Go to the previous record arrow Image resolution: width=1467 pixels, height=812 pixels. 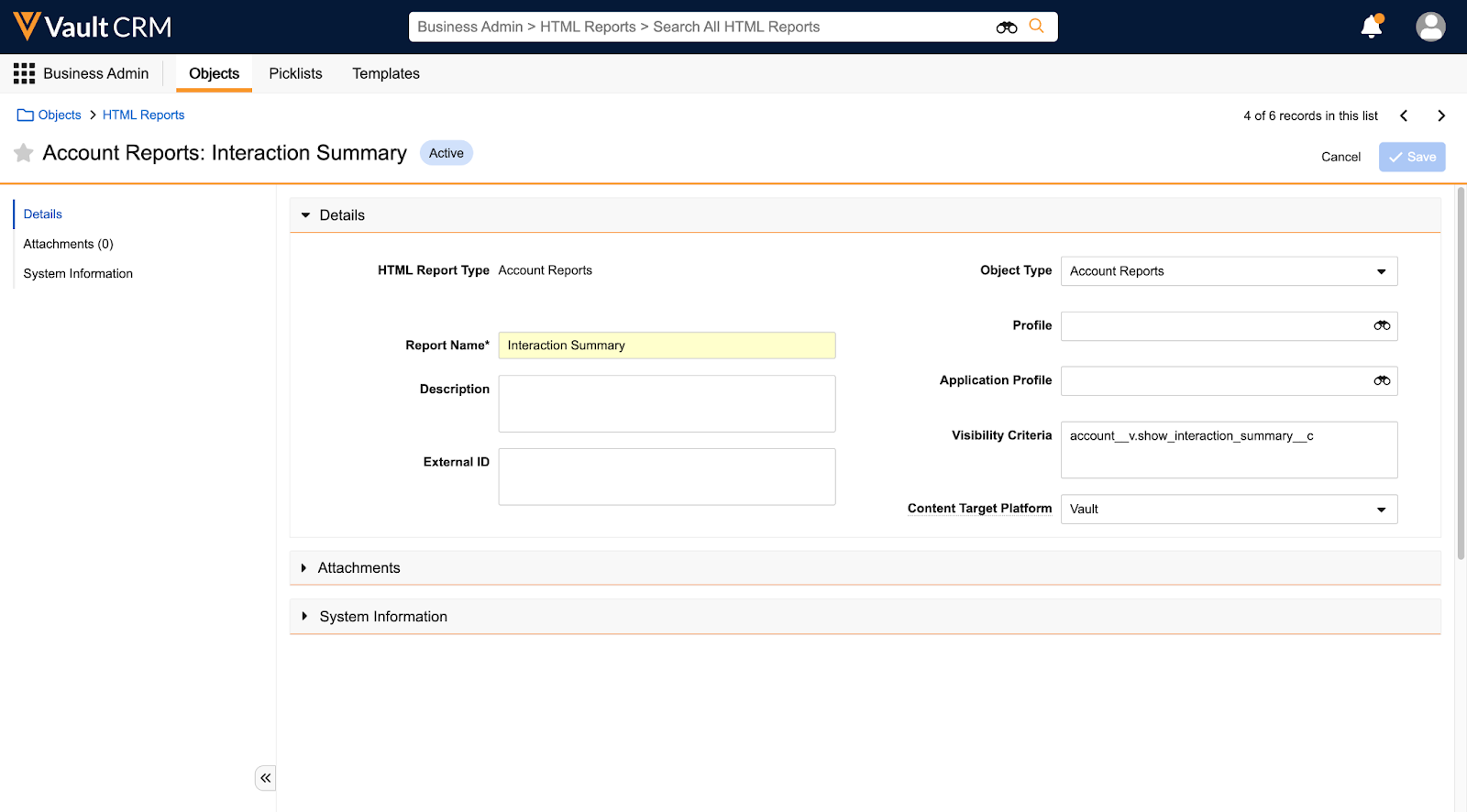tap(1404, 115)
